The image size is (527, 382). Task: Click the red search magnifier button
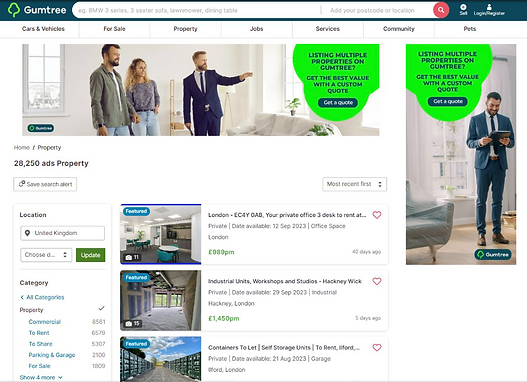[441, 10]
